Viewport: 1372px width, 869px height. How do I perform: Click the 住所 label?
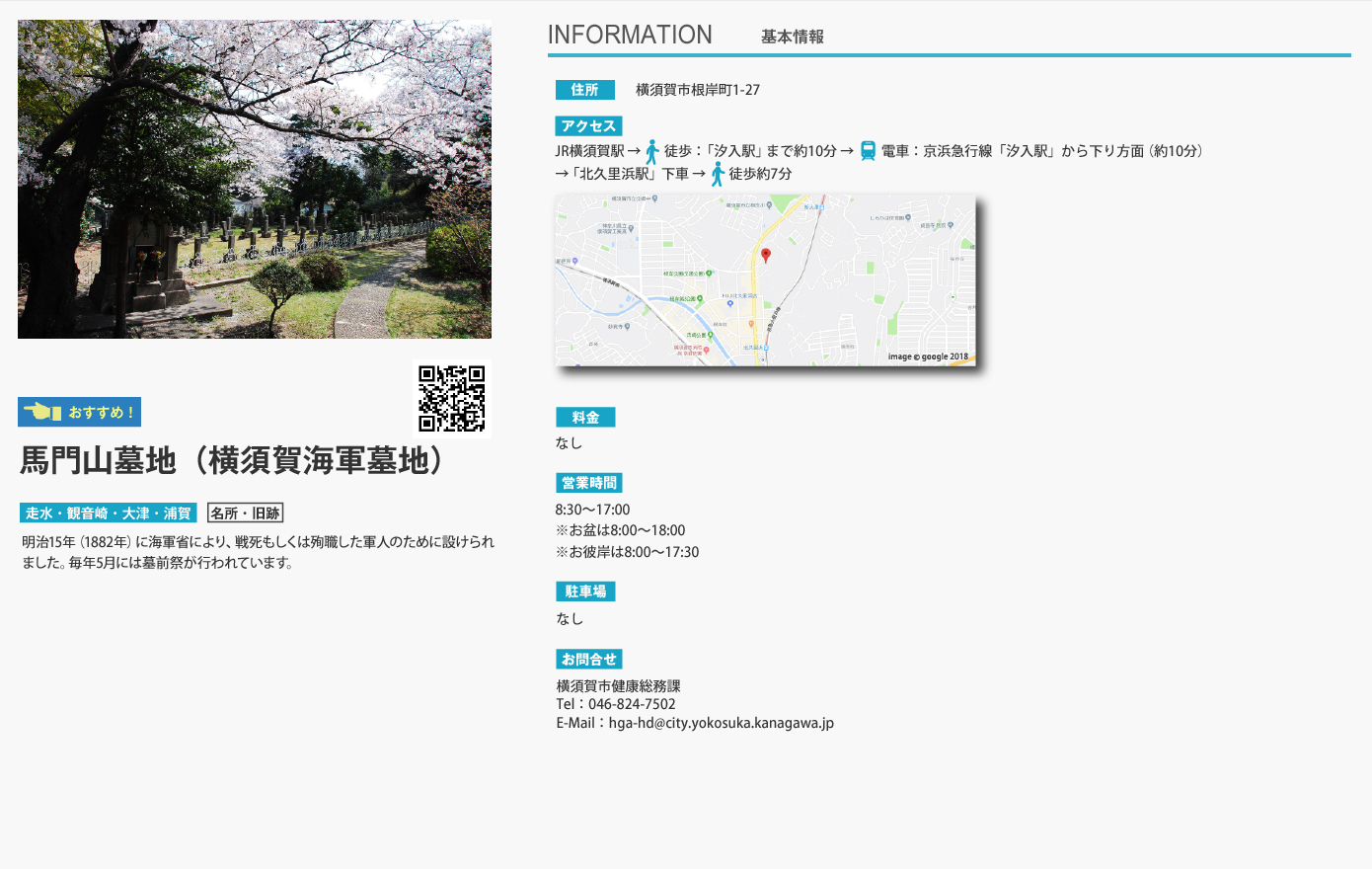[x=584, y=90]
